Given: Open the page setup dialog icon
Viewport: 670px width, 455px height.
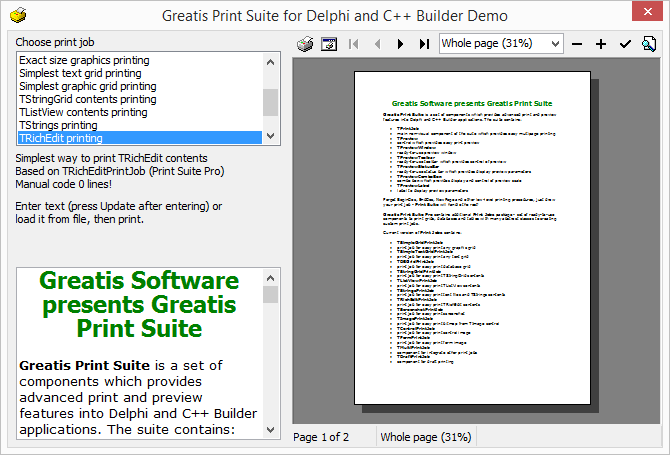Looking at the screenshot, I should (328, 44).
